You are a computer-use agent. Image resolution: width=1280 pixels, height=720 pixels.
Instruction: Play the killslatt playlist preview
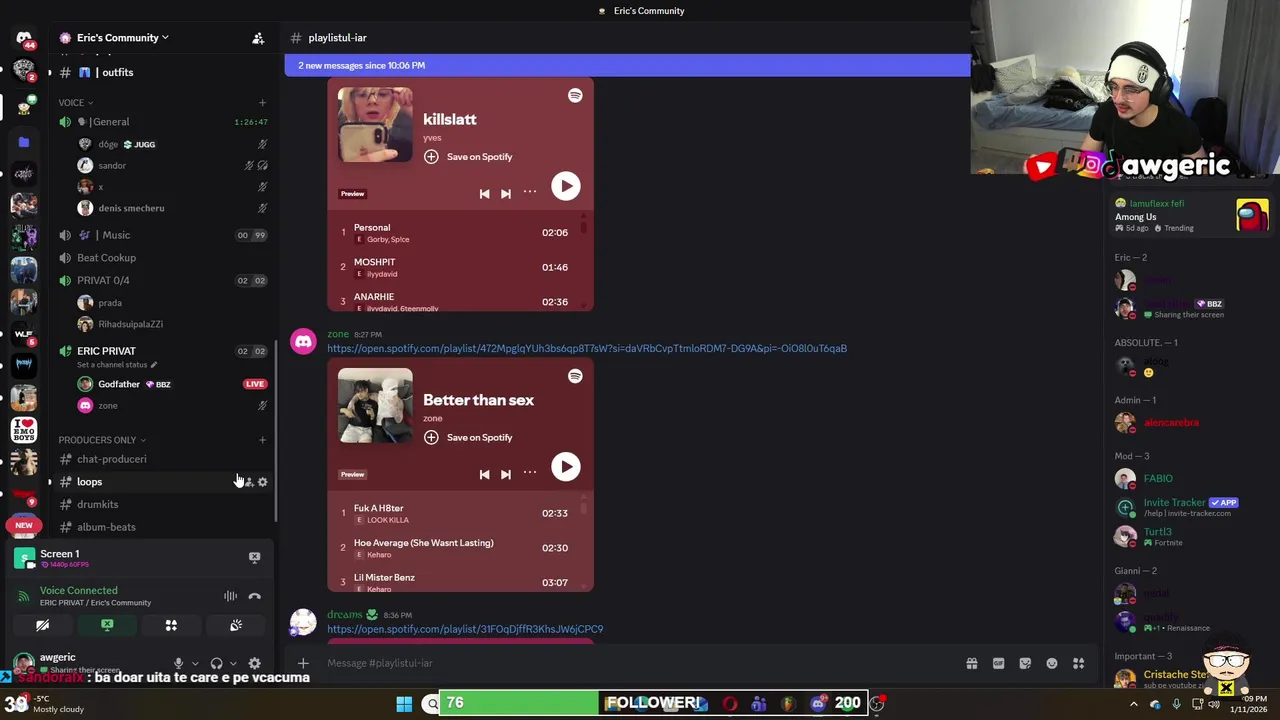[x=565, y=187]
